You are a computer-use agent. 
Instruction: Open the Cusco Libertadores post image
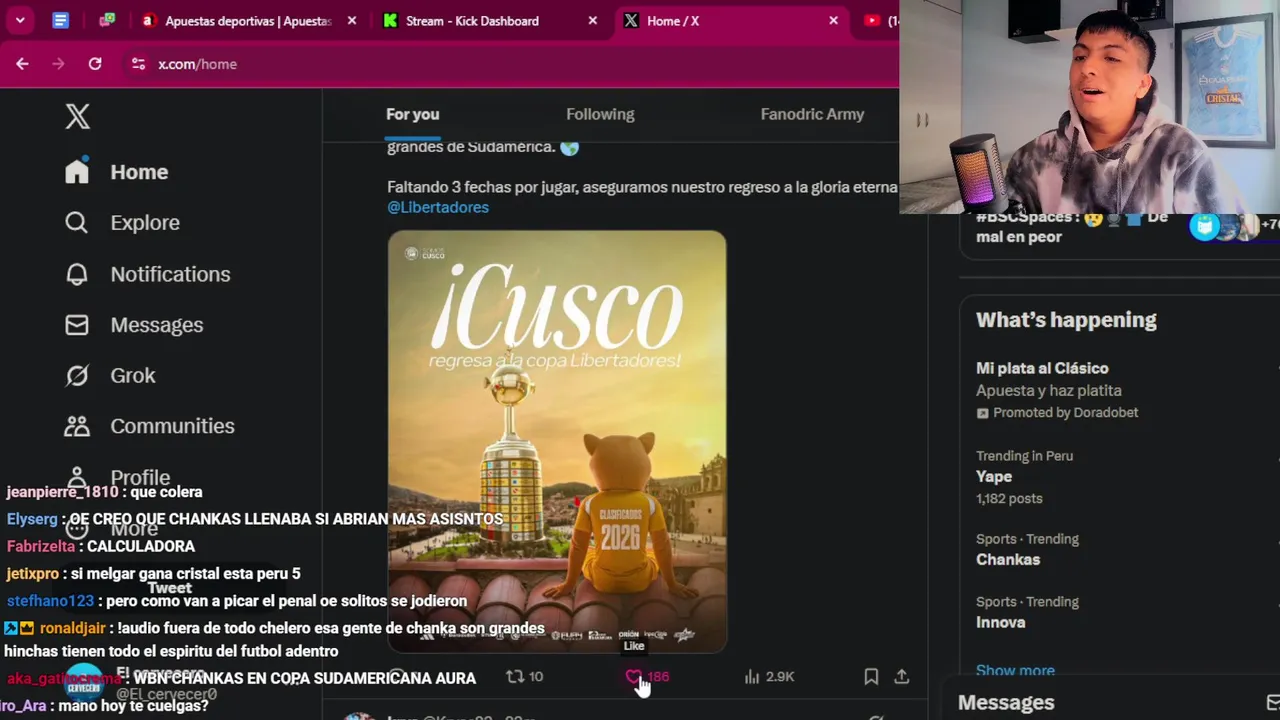pos(557,441)
